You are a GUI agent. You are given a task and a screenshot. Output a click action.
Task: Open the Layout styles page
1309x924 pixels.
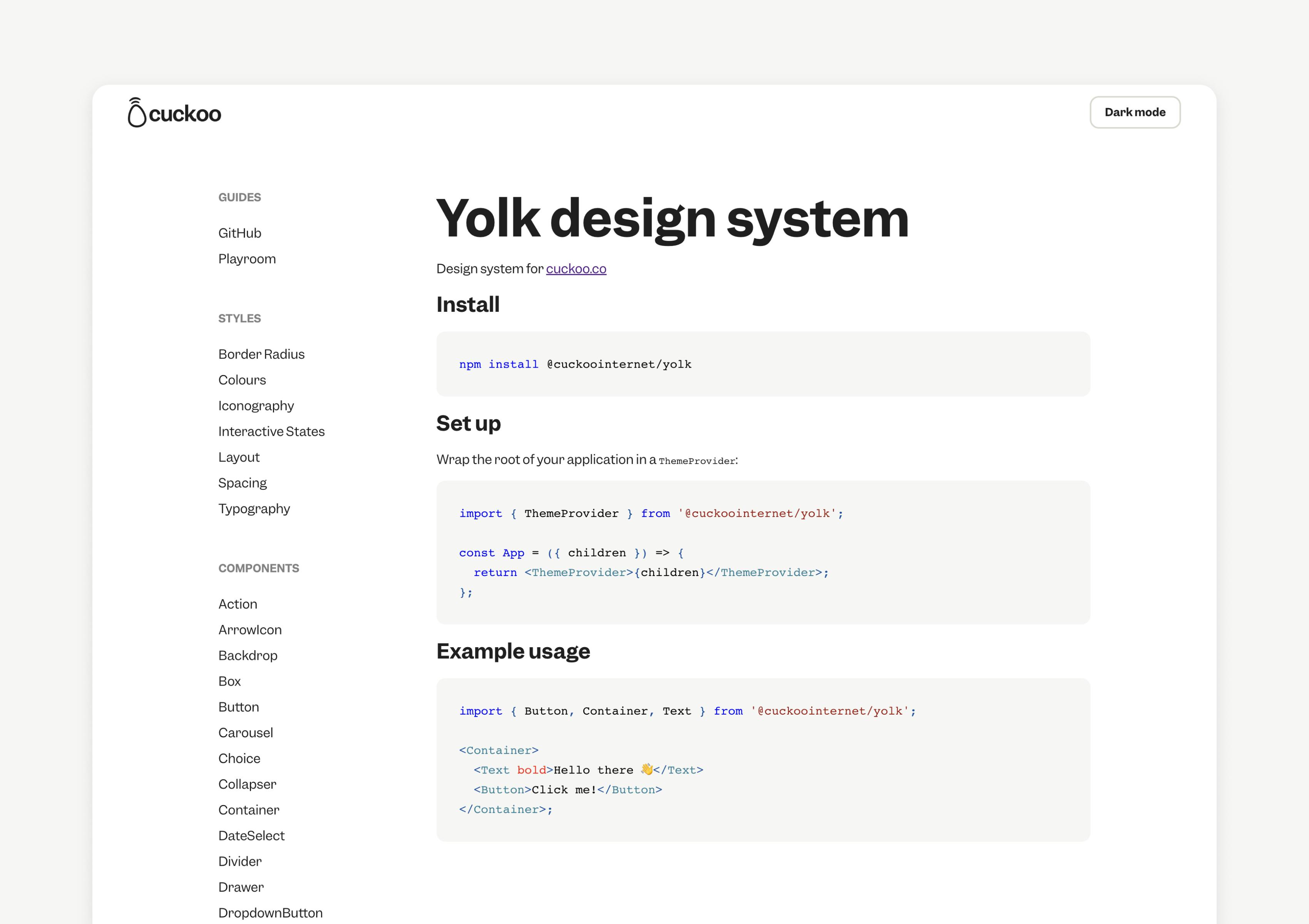[x=238, y=457]
